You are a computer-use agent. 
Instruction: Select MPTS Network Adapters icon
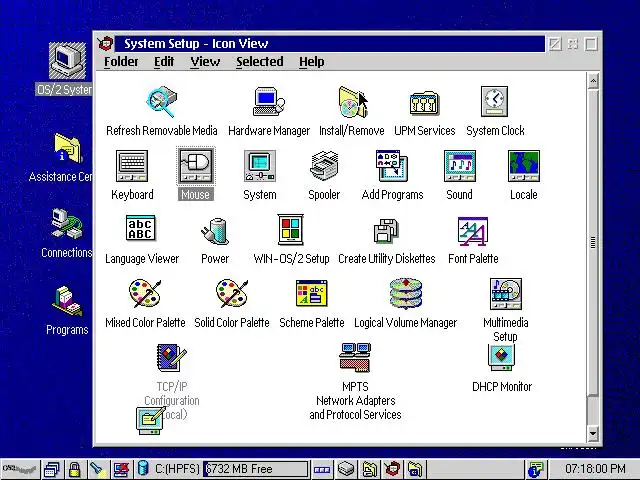[355, 358]
